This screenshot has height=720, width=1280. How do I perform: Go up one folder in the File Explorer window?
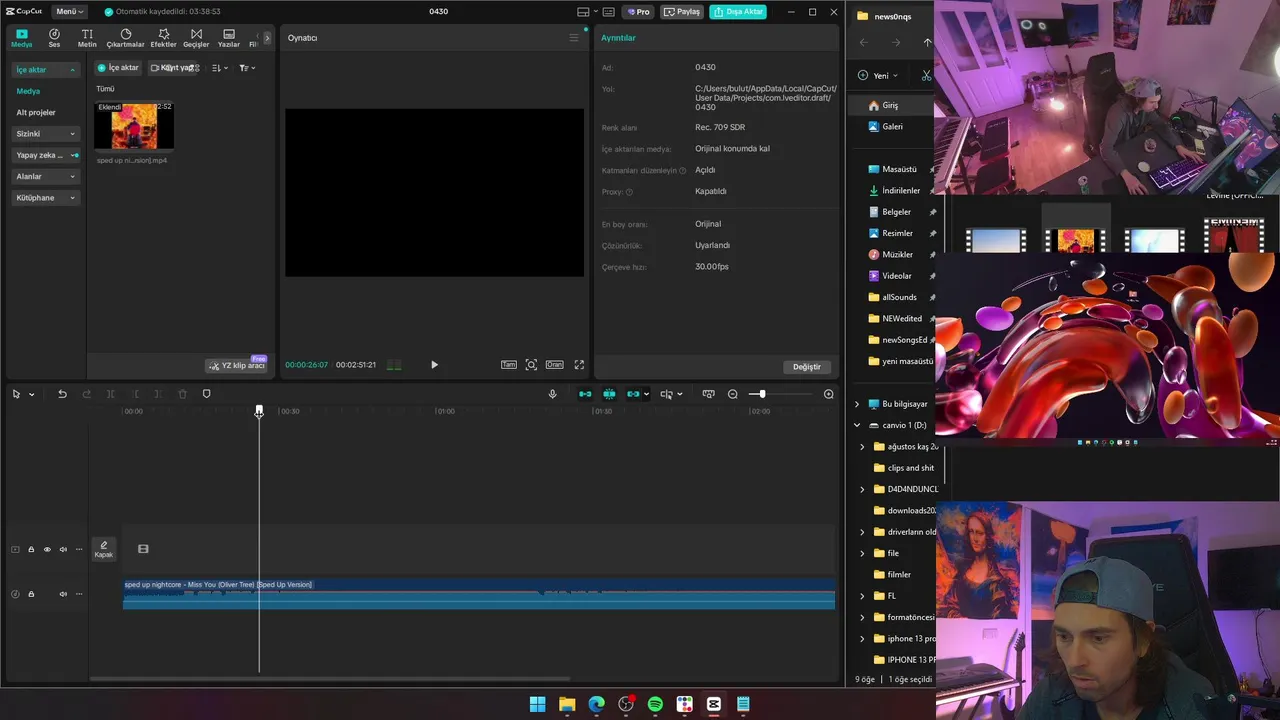point(927,42)
